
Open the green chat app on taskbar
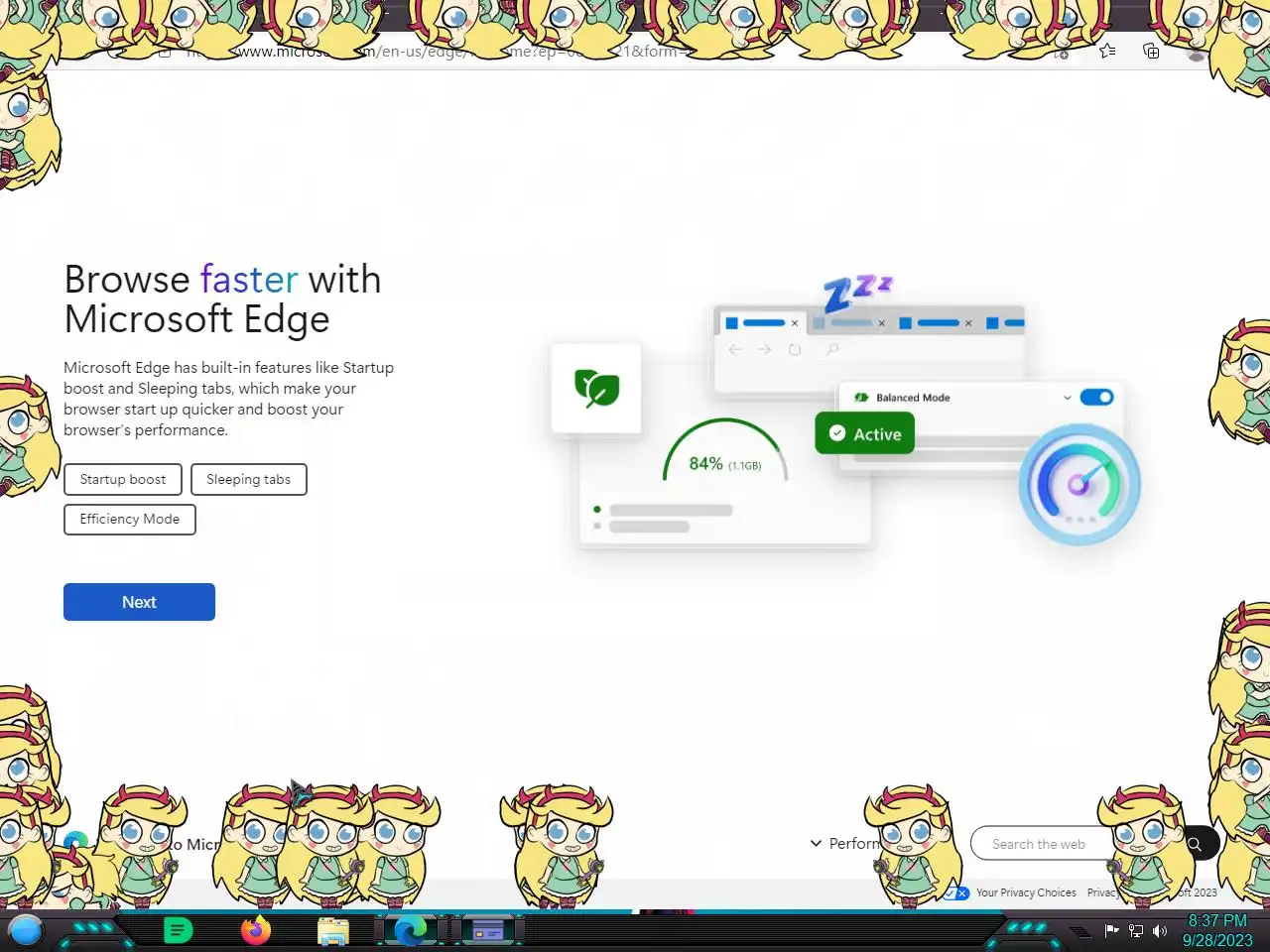point(178,931)
